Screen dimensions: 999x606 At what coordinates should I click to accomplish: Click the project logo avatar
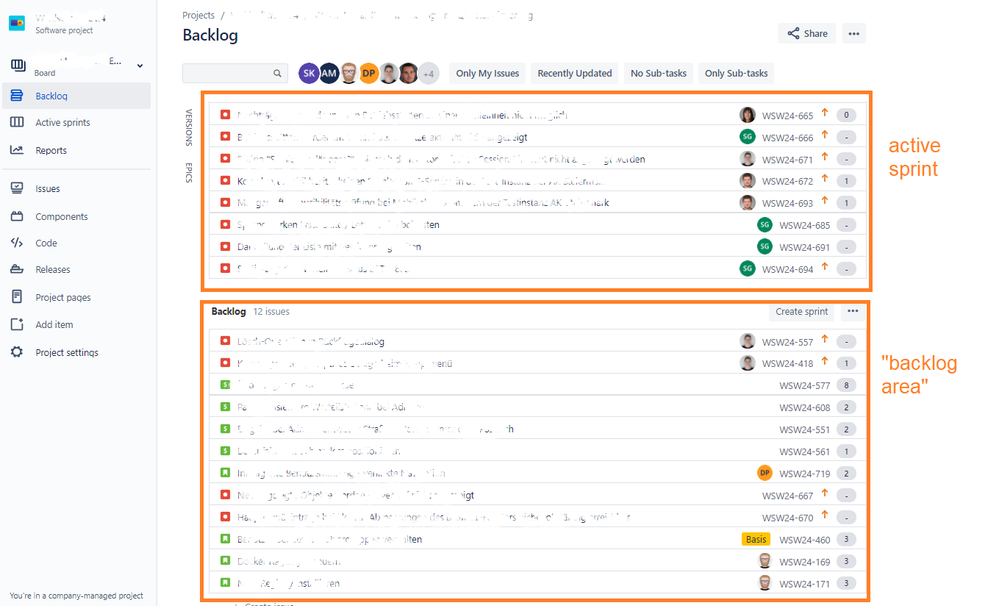pos(17,24)
